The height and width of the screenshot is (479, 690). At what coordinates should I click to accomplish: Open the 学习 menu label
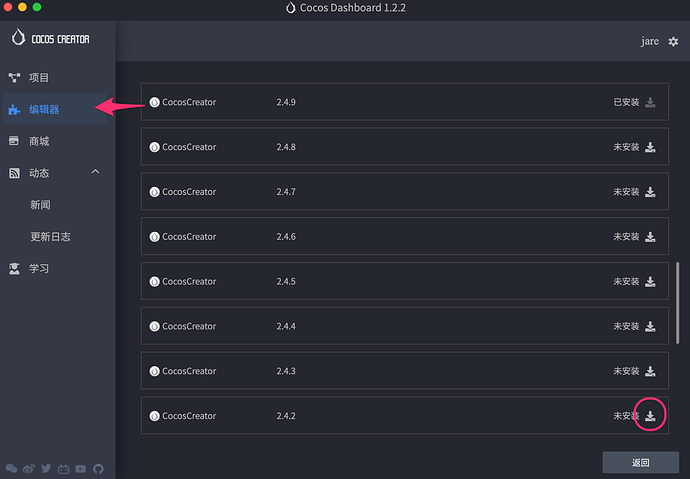coord(39,268)
